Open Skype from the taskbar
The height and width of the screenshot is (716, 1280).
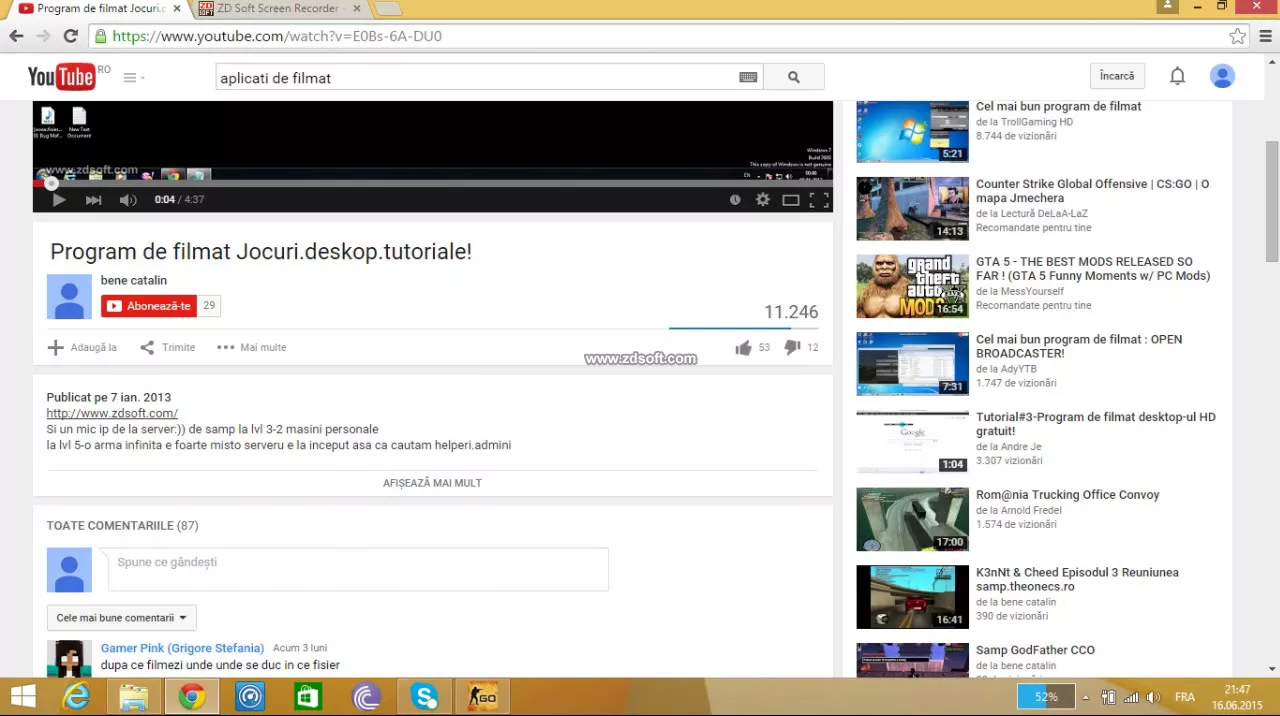[424, 697]
